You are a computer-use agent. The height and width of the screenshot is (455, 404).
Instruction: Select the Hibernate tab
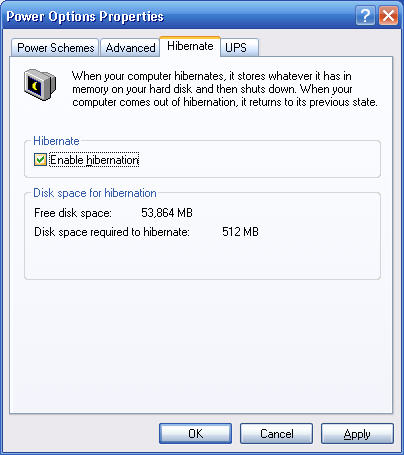pos(190,46)
